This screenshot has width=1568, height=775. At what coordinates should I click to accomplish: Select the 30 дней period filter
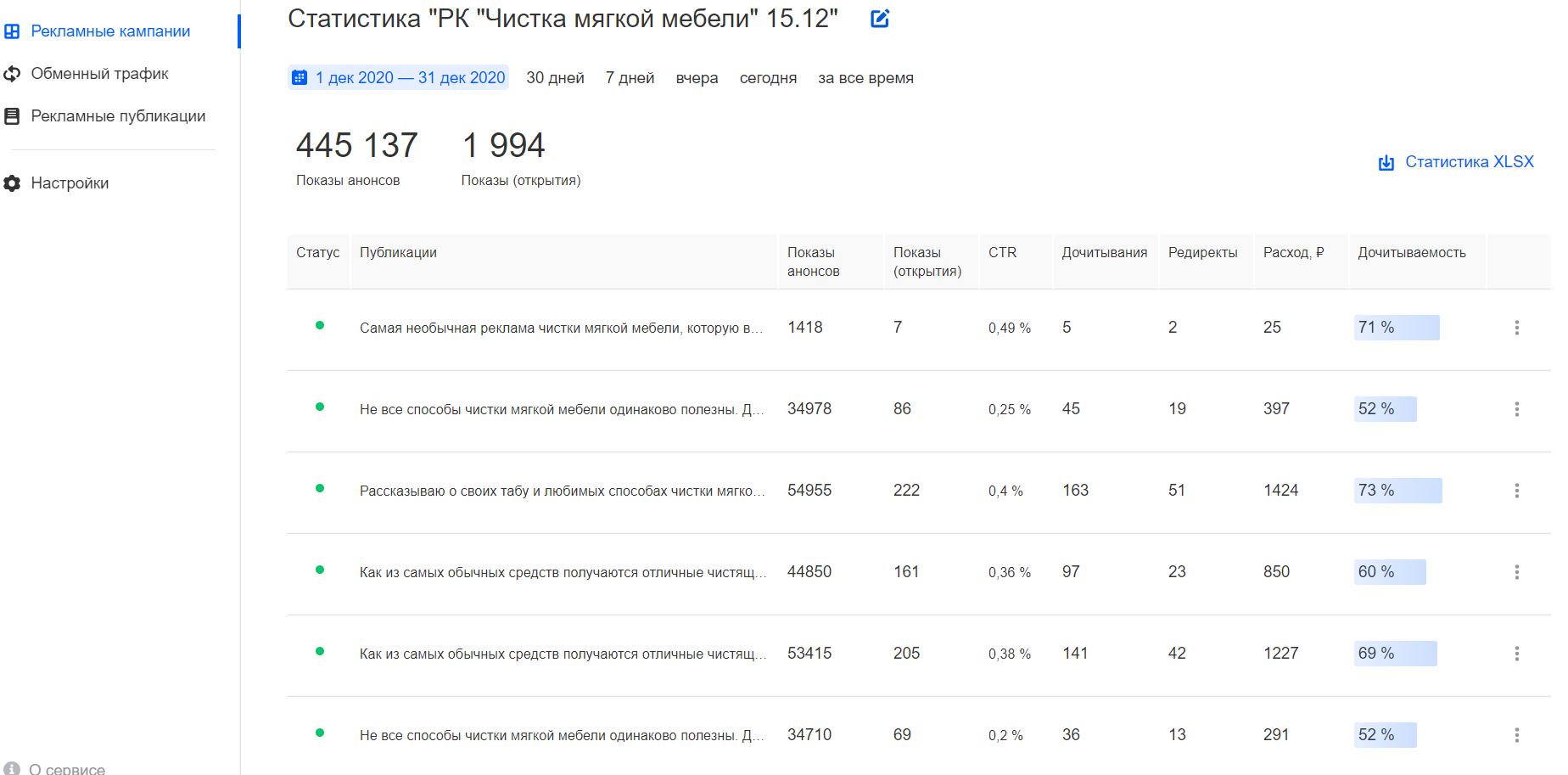coord(555,78)
